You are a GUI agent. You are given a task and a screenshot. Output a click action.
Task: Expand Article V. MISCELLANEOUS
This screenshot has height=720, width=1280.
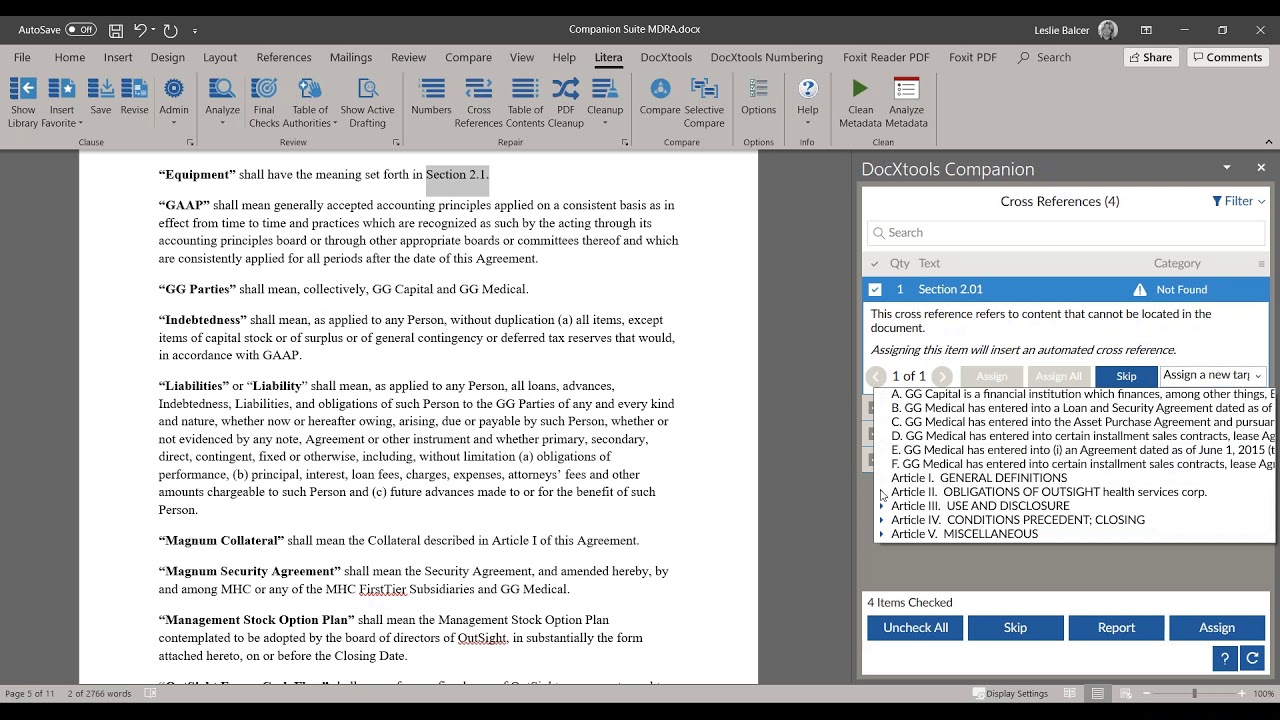pyautogui.click(x=881, y=534)
